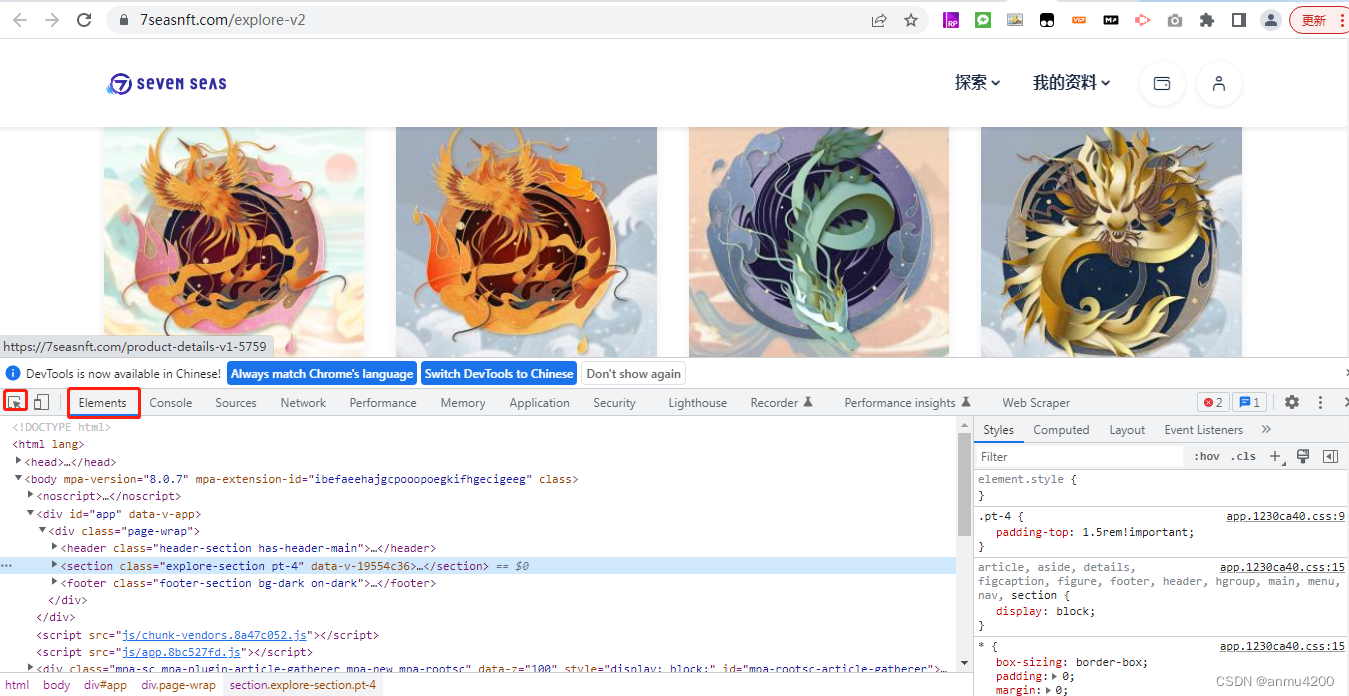This screenshot has width=1349, height=696.
Task: Bookmark this page with the star icon
Action: [x=911, y=20]
